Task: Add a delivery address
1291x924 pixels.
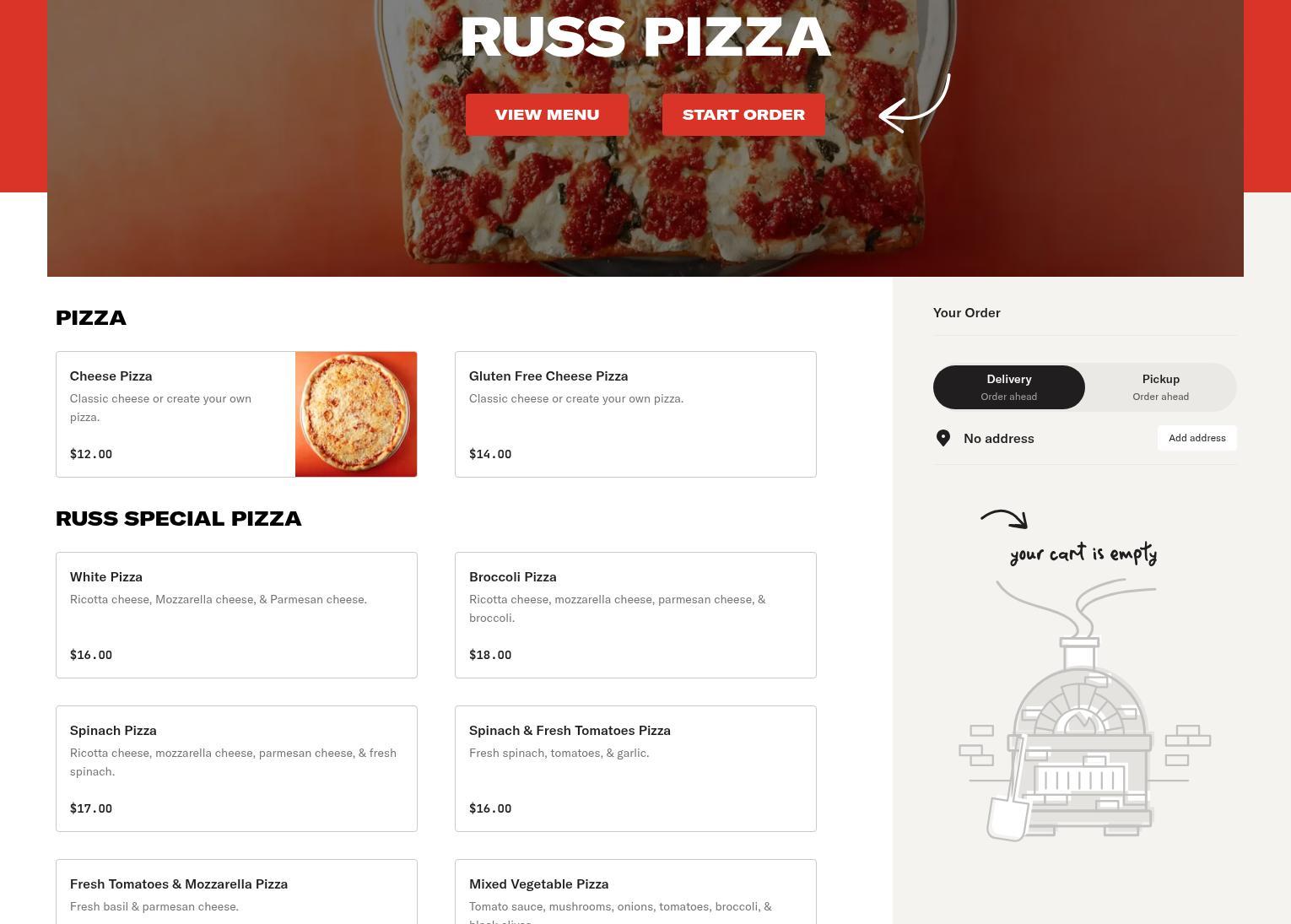Action: click(x=1196, y=438)
